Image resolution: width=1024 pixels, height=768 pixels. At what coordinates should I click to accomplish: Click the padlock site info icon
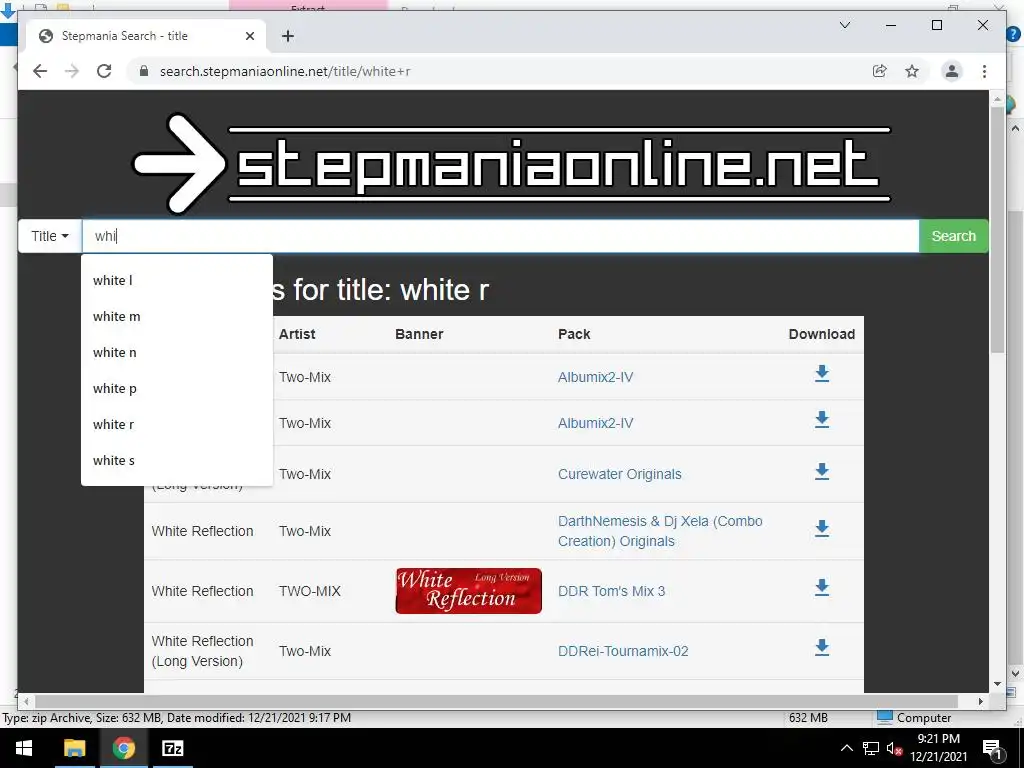(x=144, y=71)
